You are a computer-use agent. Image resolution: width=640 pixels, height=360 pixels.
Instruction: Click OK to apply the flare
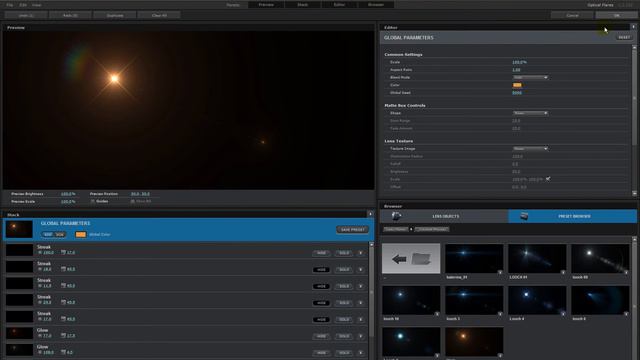coord(616,16)
